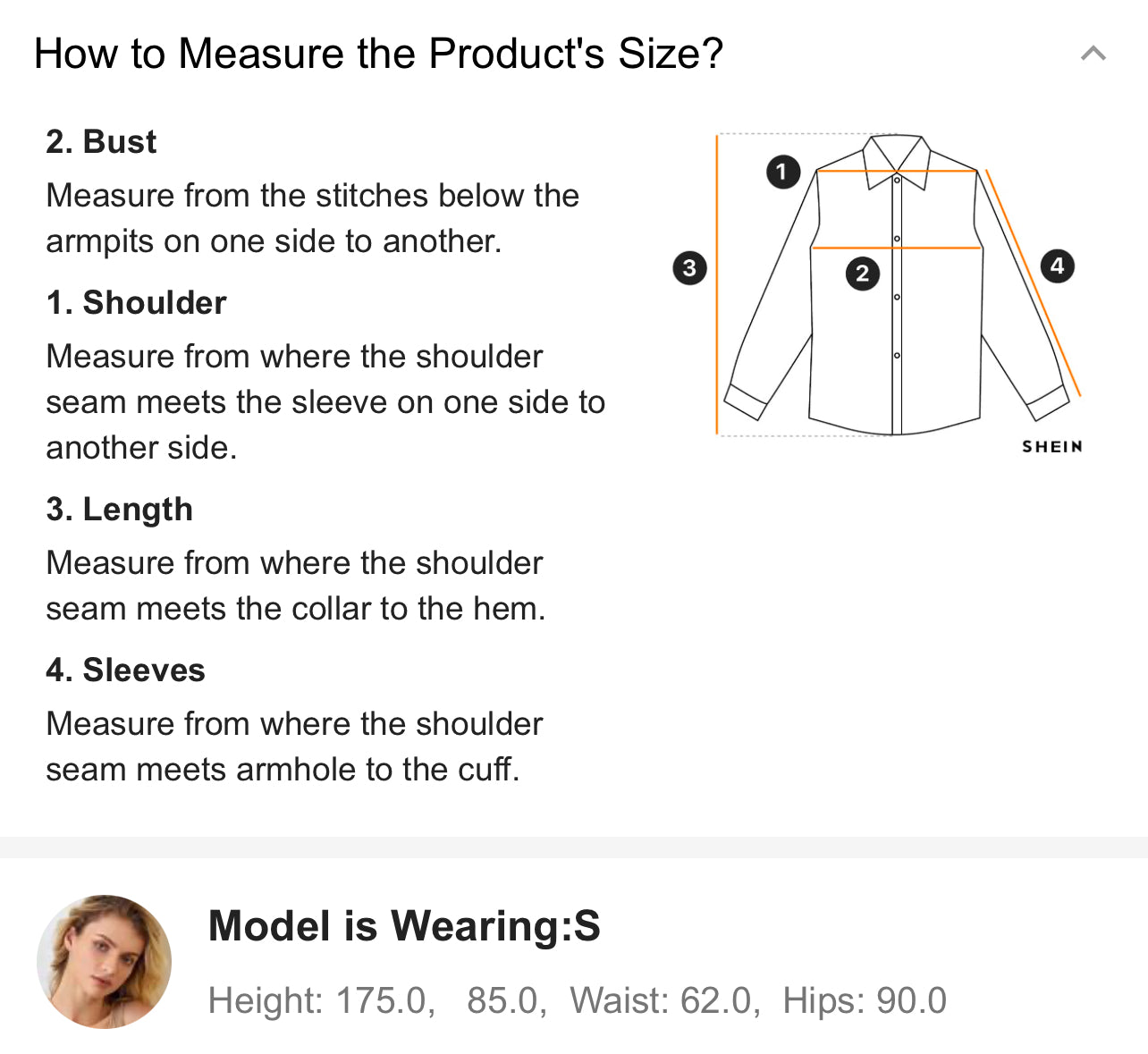1148x1054 pixels.
Task: Click the "3. Length" heading
Action: click(119, 510)
